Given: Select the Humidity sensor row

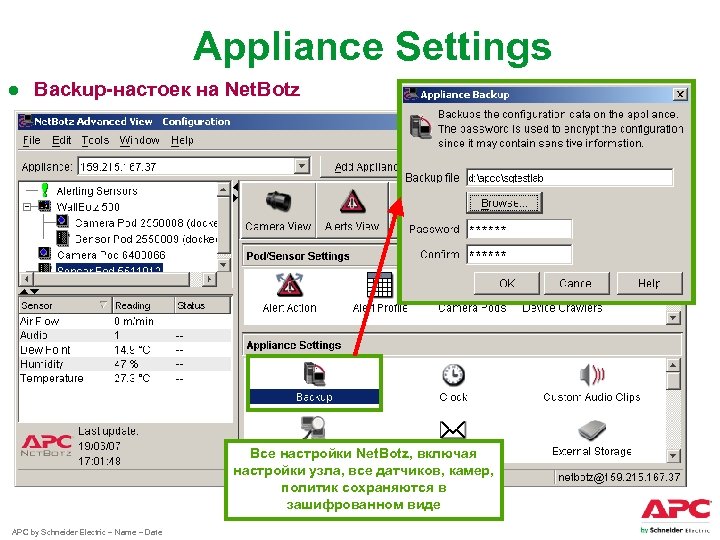Looking at the screenshot, I should pos(125,364).
